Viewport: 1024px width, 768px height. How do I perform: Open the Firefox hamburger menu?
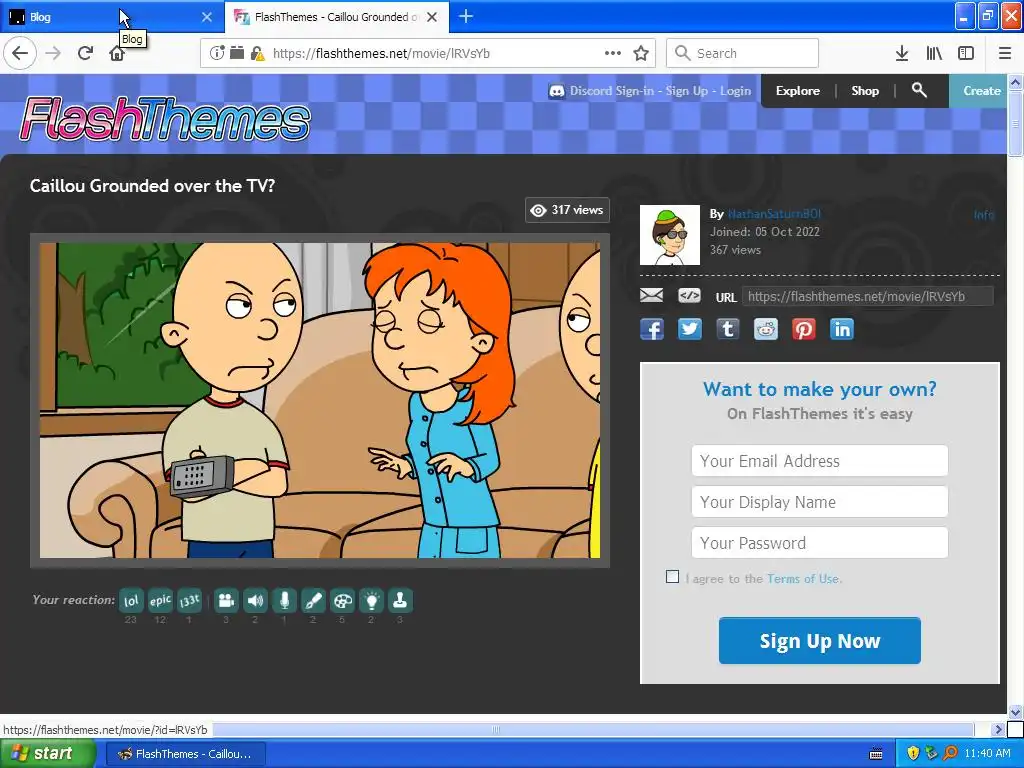[1005, 53]
